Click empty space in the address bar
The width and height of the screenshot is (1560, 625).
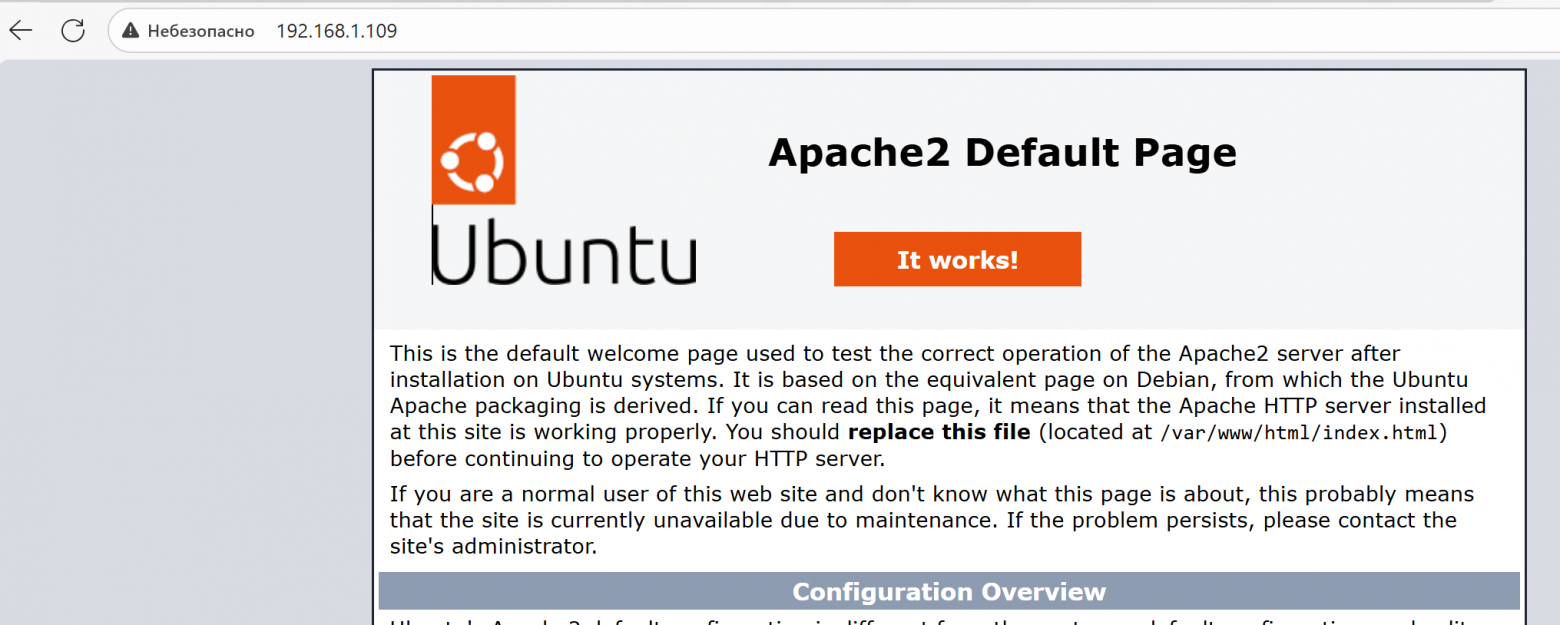point(900,31)
